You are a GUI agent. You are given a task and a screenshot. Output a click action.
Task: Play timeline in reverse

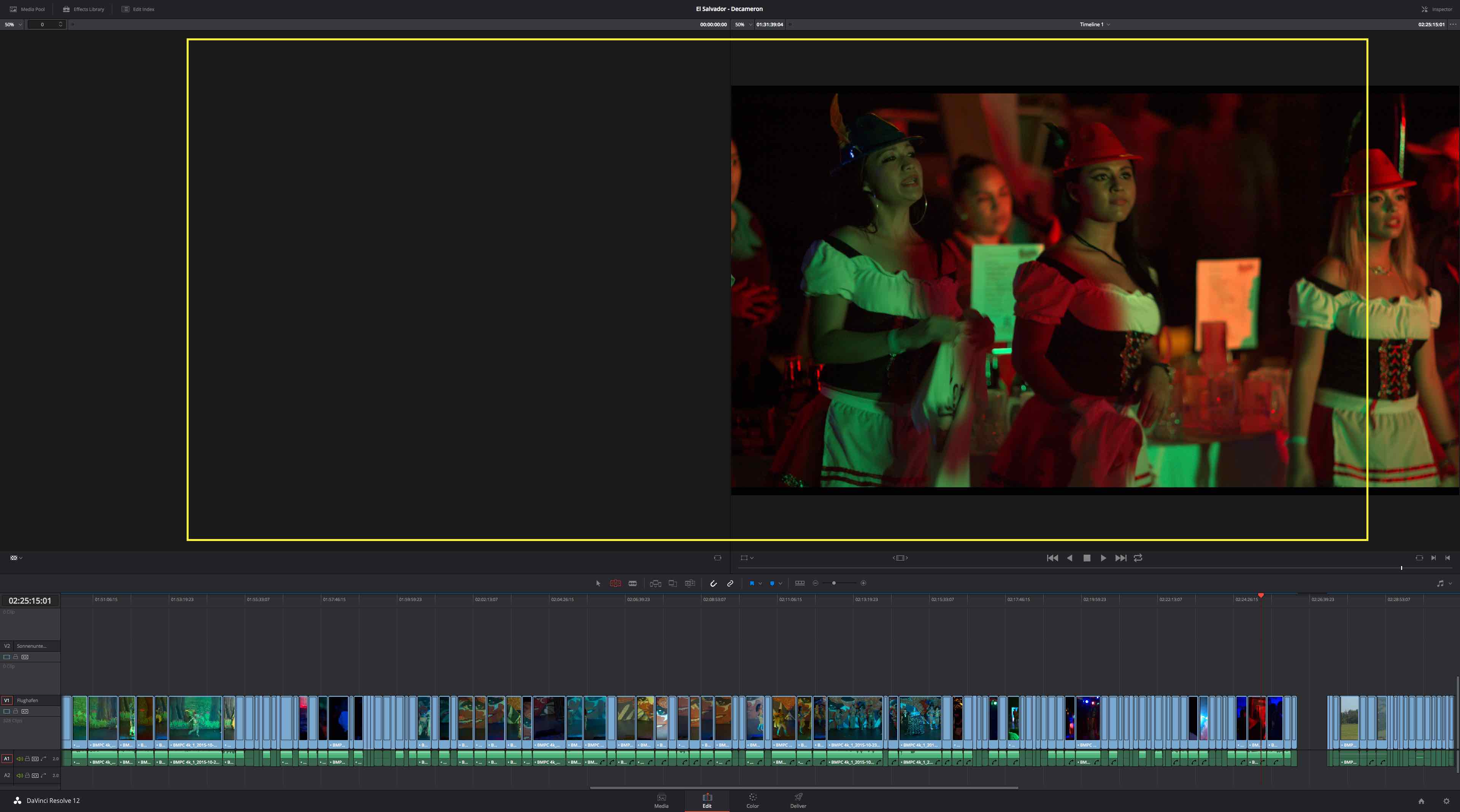coord(1070,558)
